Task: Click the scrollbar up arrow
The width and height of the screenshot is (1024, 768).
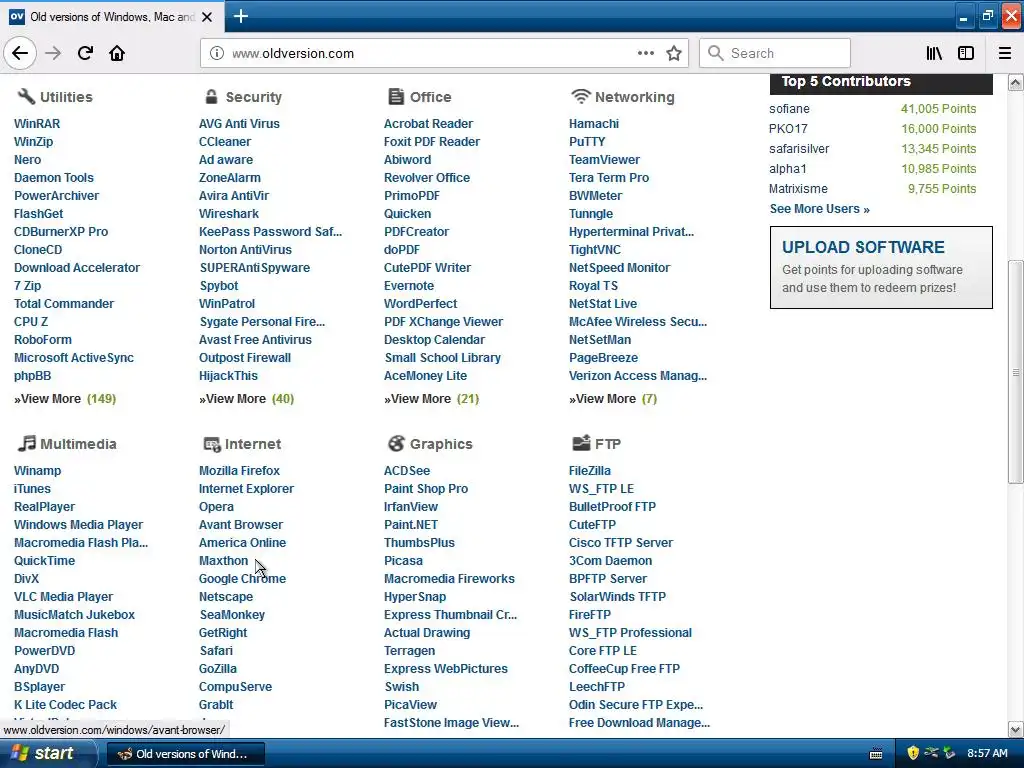Action: [1015, 82]
